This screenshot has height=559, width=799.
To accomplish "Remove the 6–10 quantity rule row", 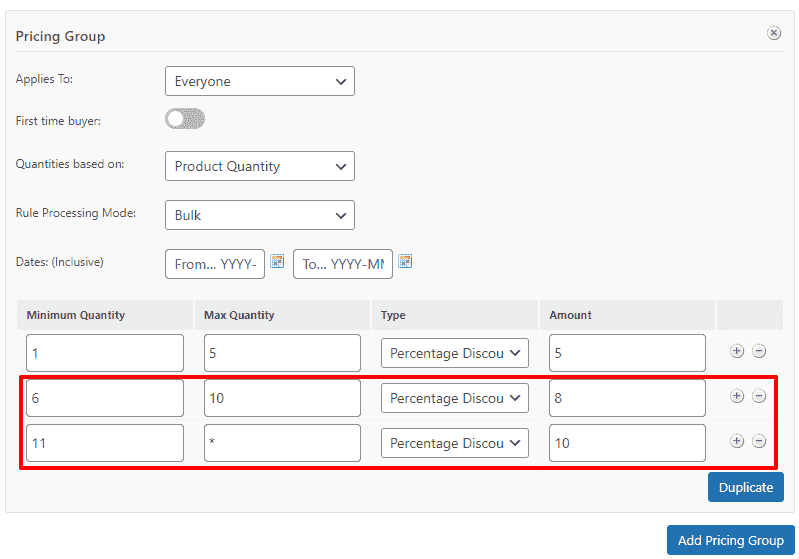I will tap(759, 396).
